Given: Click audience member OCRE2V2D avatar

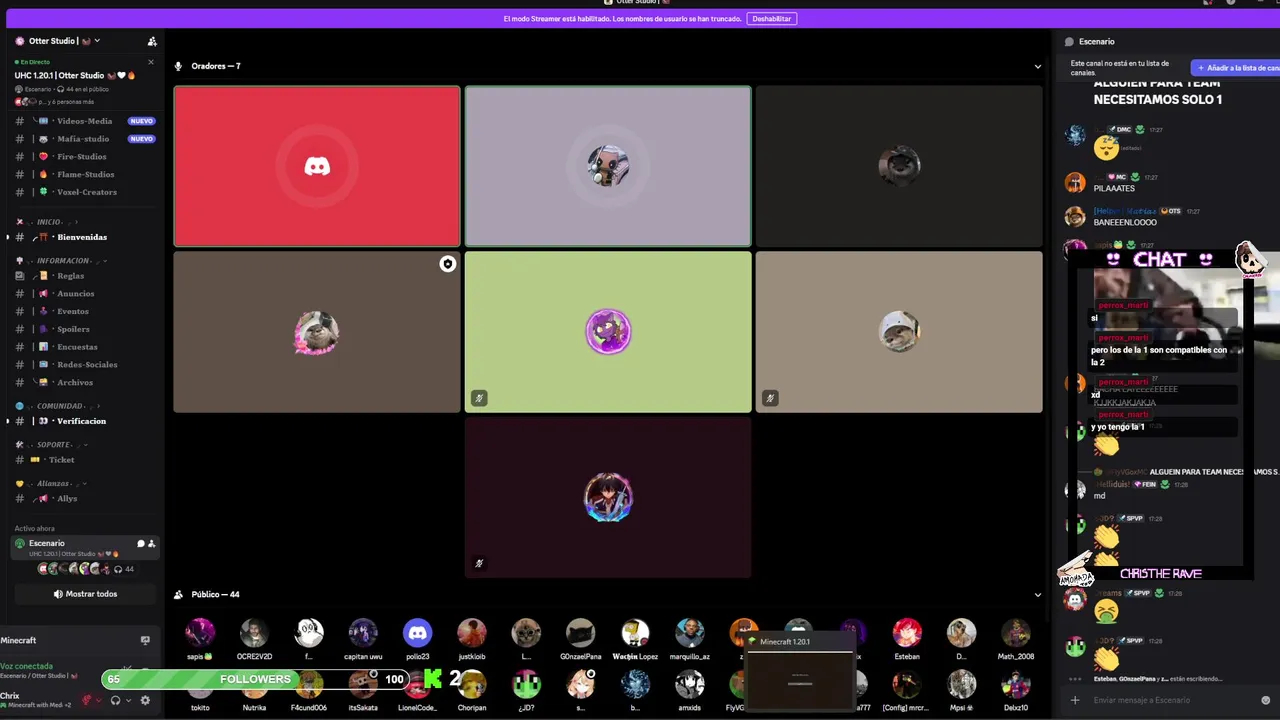Looking at the screenshot, I should (x=254, y=632).
